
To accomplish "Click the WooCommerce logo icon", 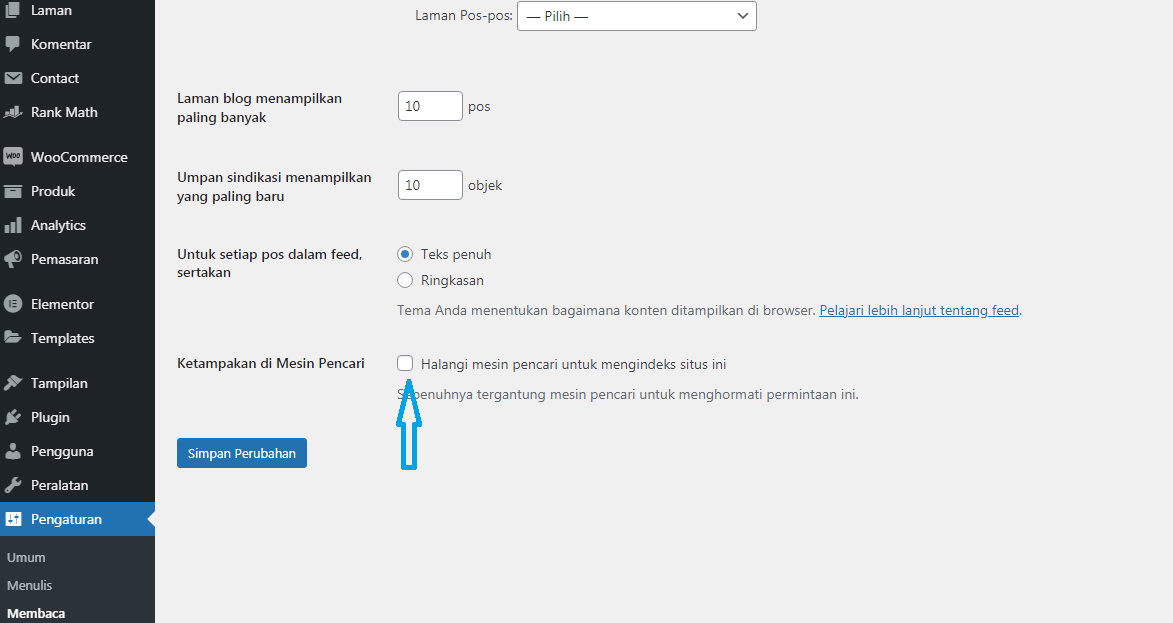I will point(13,157).
